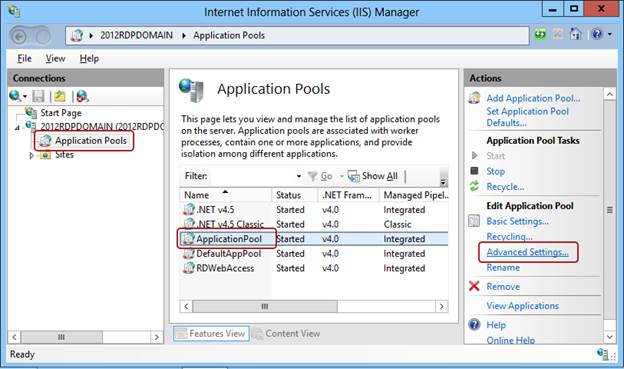Click the blue Help question-mark toolbar icon

tap(597, 35)
